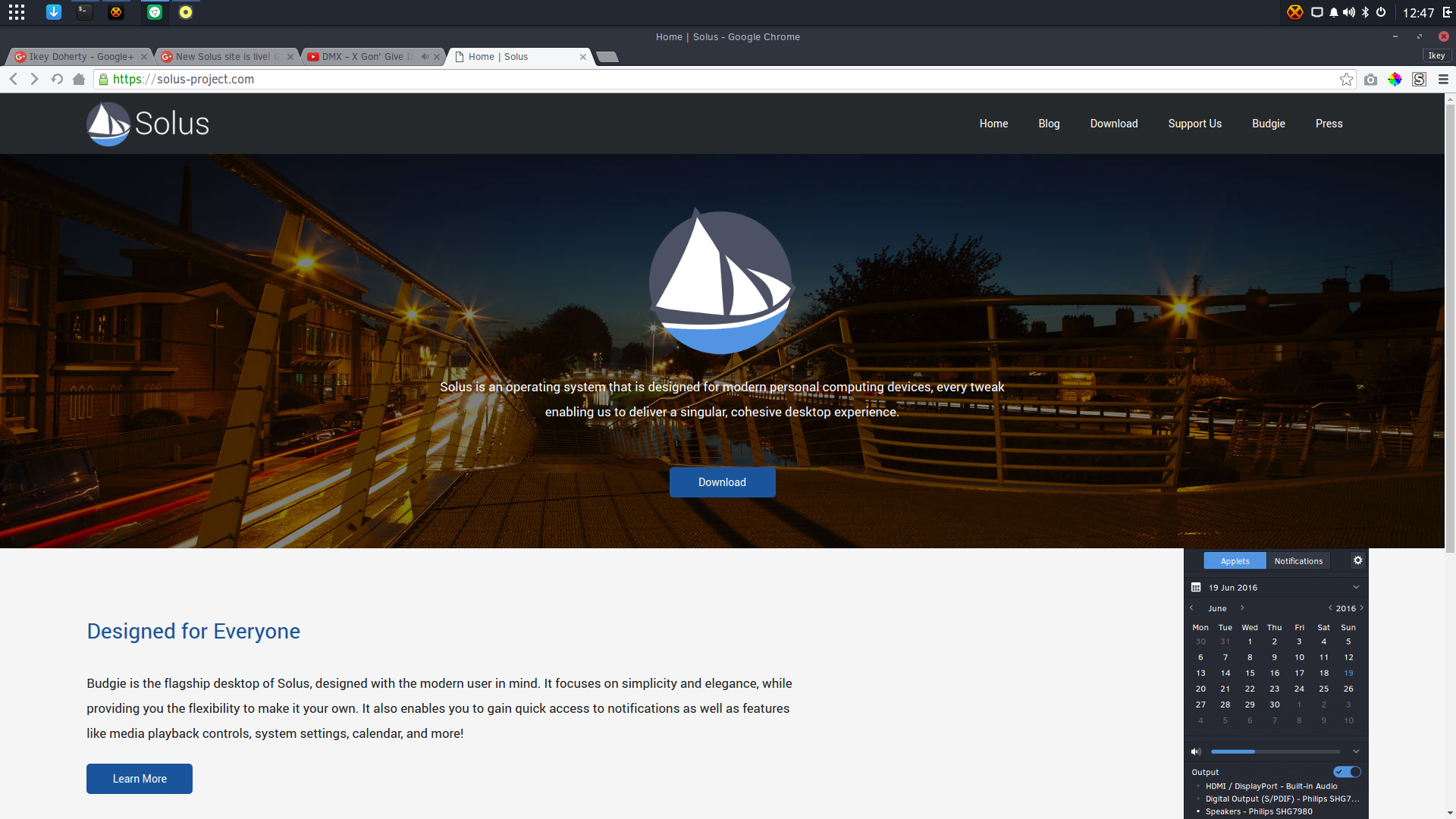Image resolution: width=1456 pixels, height=819 pixels.
Task: Click the 12:47 panel clock
Action: [x=1418, y=12]
